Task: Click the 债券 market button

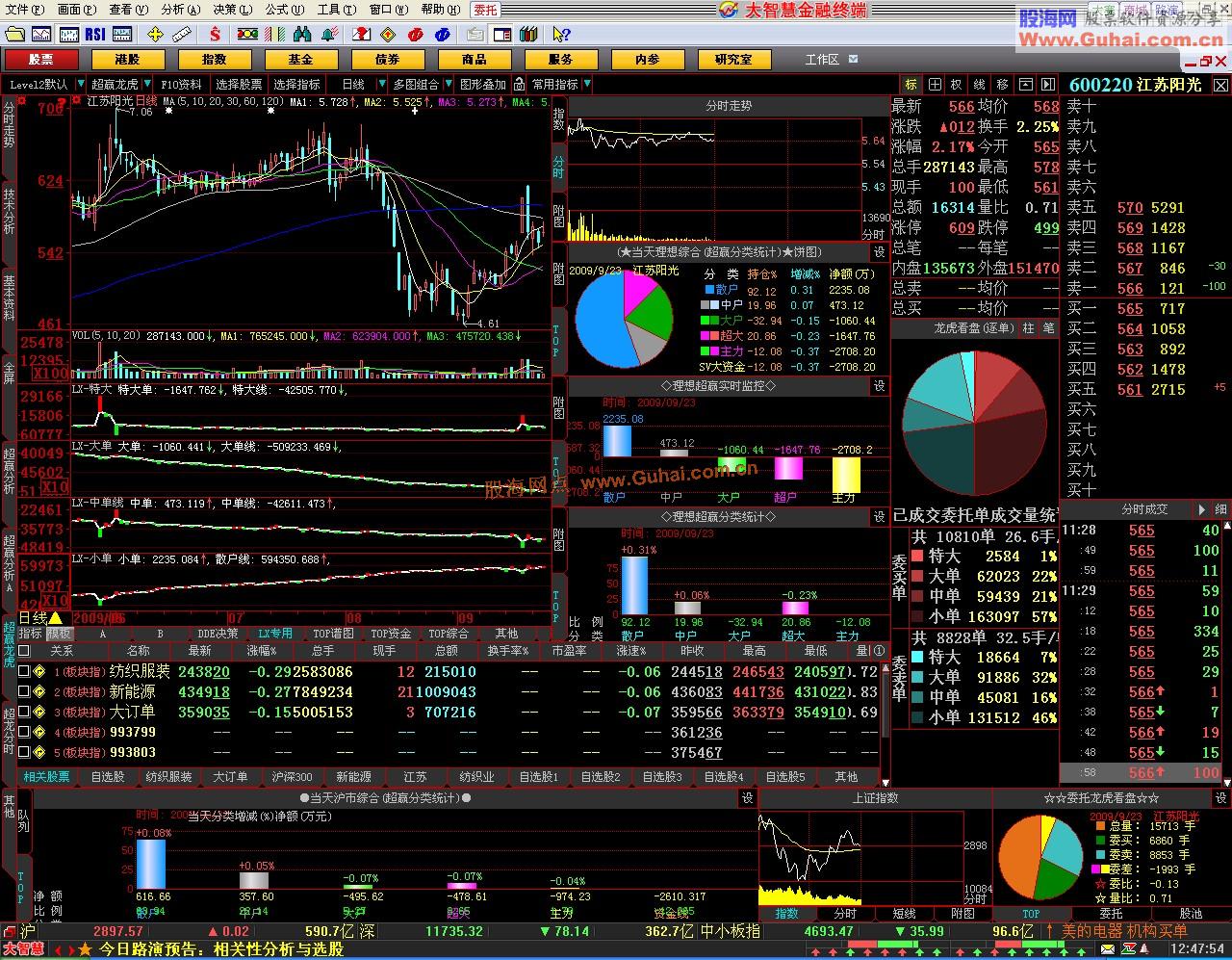Action: tap(388, 60)
